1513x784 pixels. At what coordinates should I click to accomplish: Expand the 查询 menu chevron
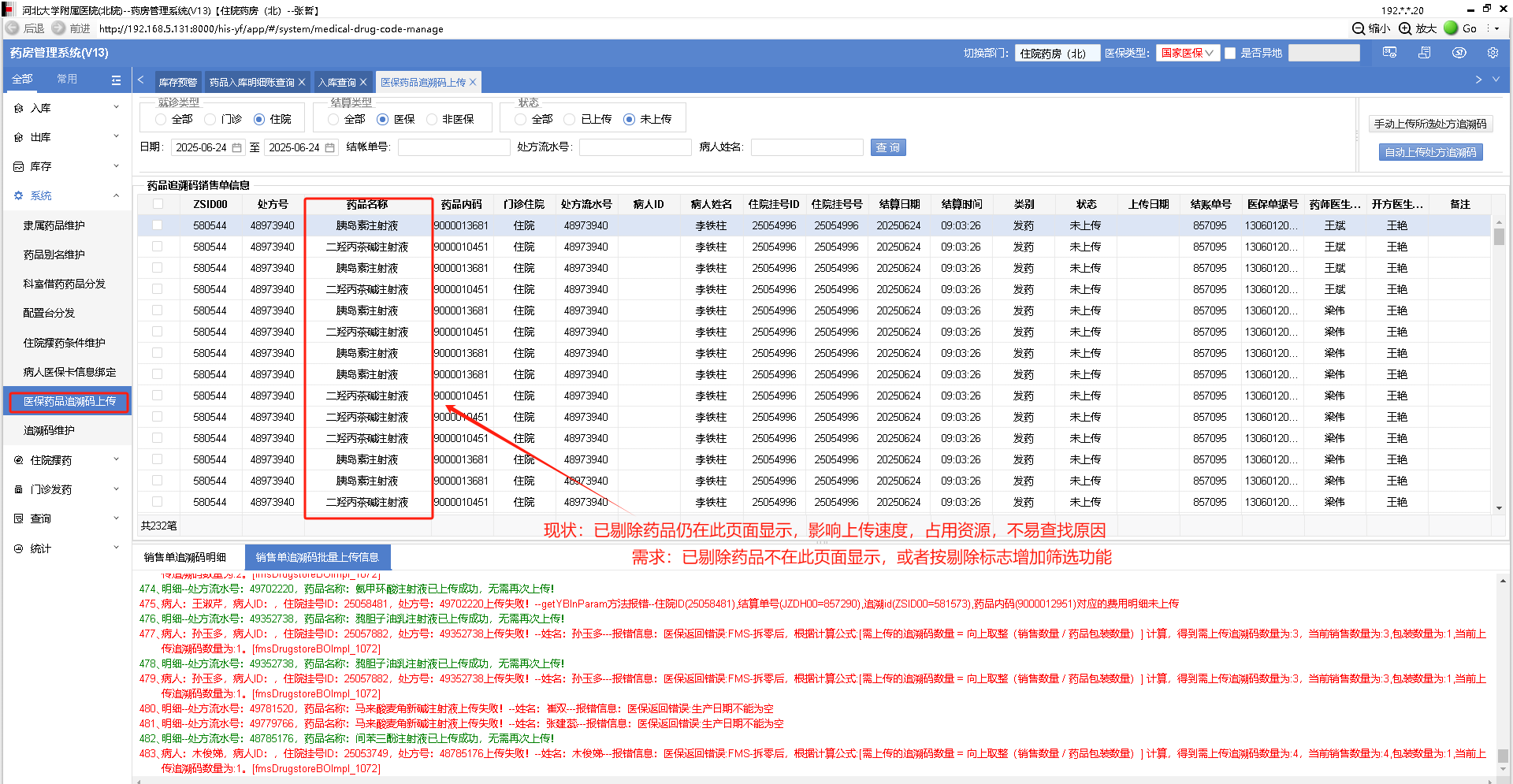coord(117,518)
